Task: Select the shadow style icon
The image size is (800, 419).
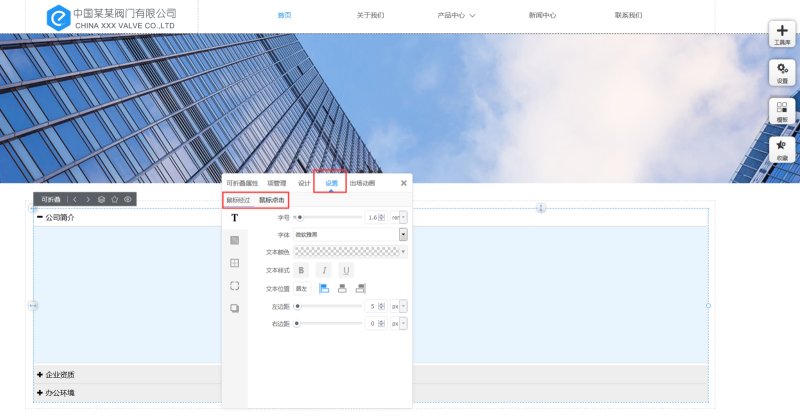Action: pyautogui.click(x=234, y=309)
